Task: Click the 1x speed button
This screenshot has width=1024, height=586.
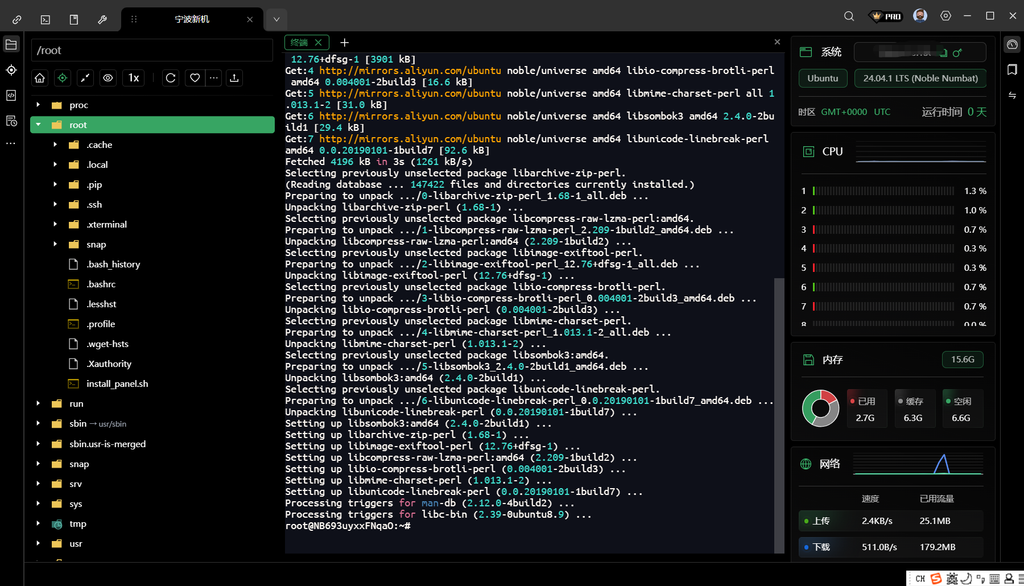Action: (133, 78)
